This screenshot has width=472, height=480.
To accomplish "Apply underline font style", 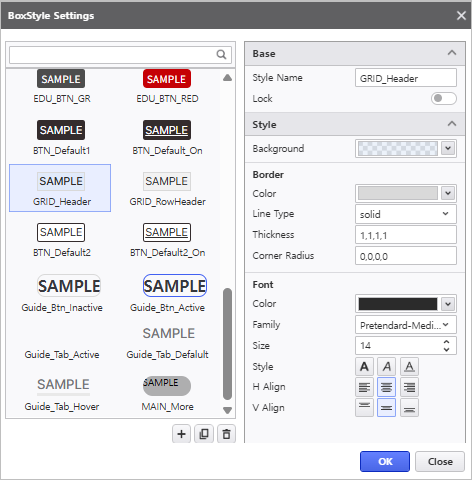I will (x=409, y=367).
